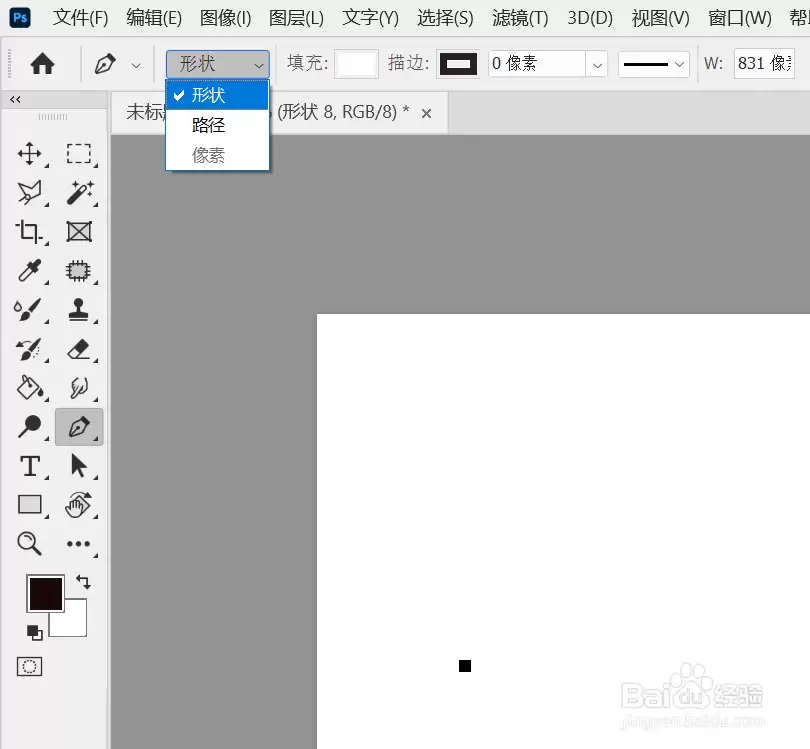Click the Photoshop Ps logo

pyautogui.click(x=20, y=18)
